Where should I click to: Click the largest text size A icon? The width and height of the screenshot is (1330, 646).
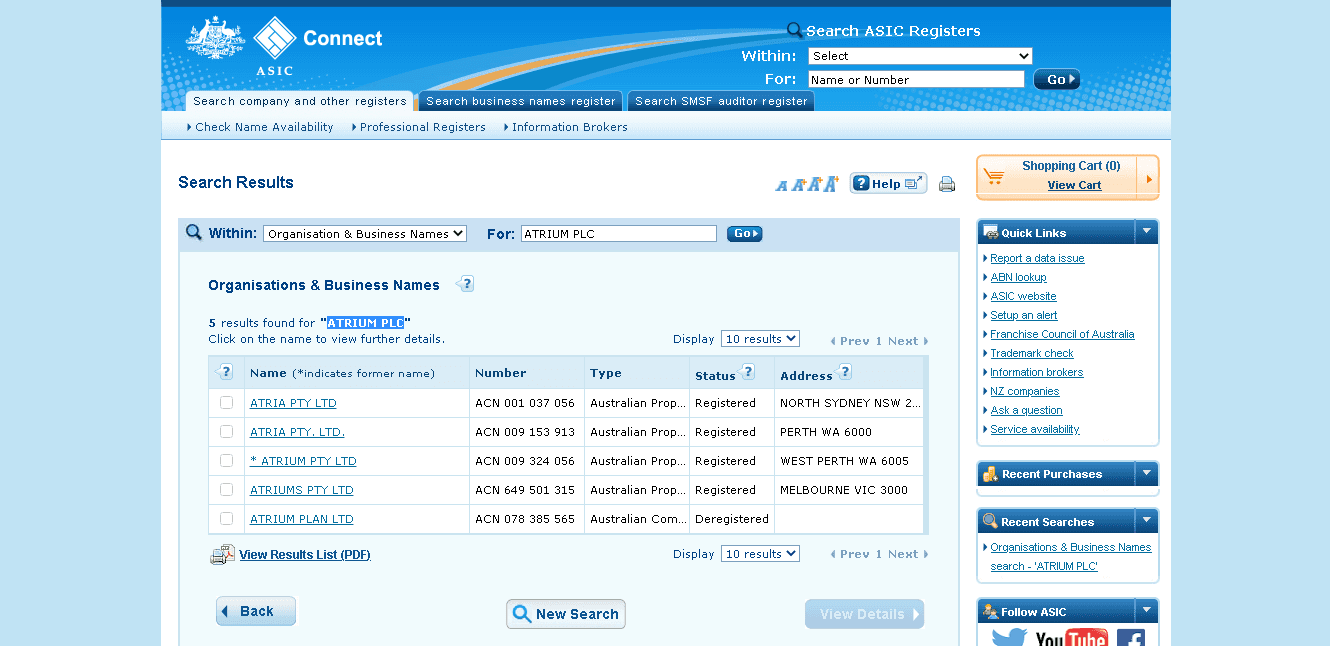pyautogui.click(x=831, y=184)
